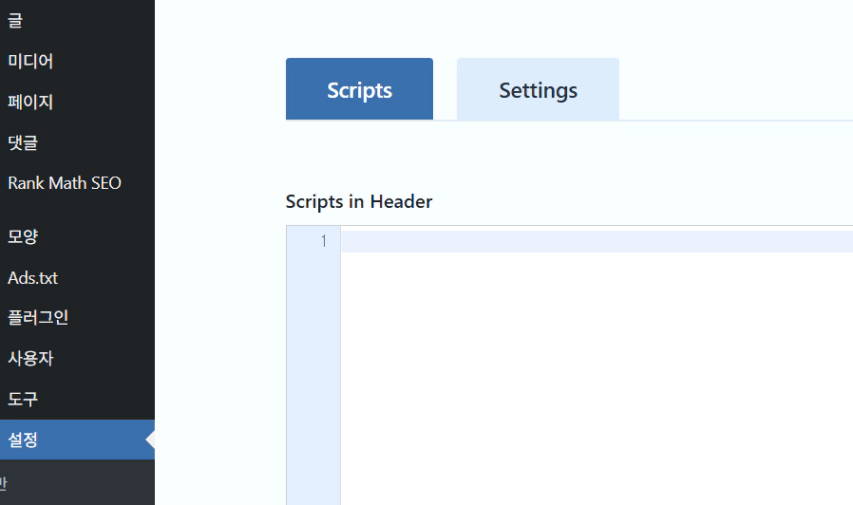This screenshot has height=505, width=853.
Task: Open the 글 (Posts) menu
Action: 16,20
